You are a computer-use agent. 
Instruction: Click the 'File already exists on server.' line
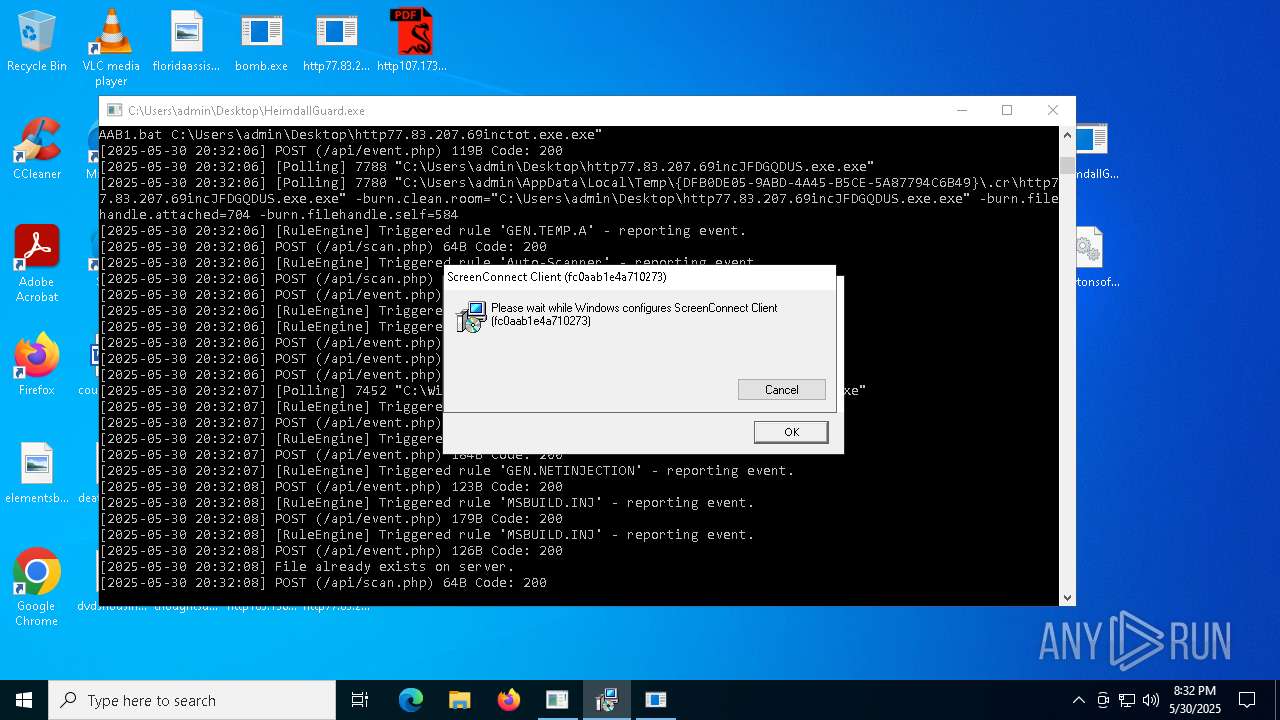307,567
